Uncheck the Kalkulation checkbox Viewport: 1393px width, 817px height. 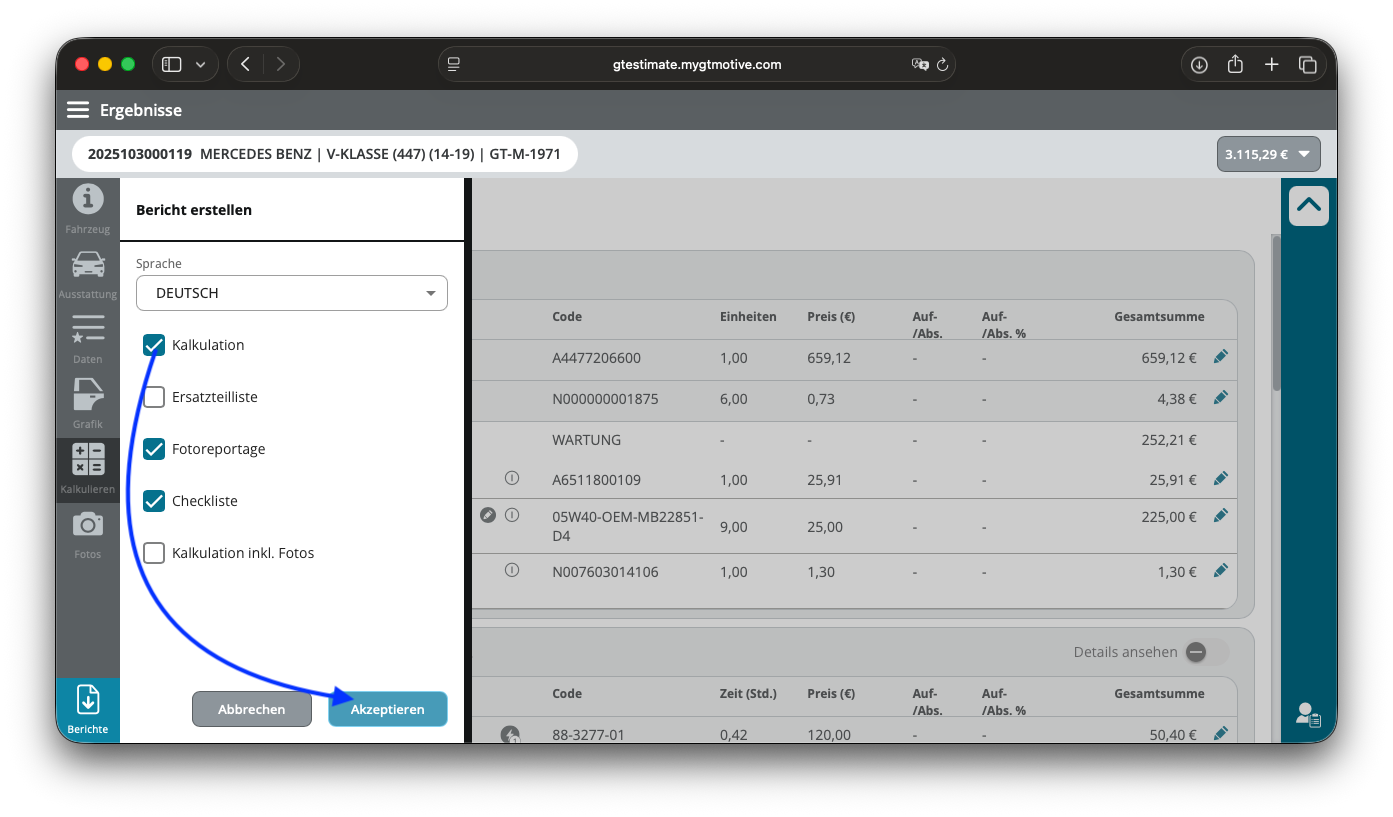[154, 345]
